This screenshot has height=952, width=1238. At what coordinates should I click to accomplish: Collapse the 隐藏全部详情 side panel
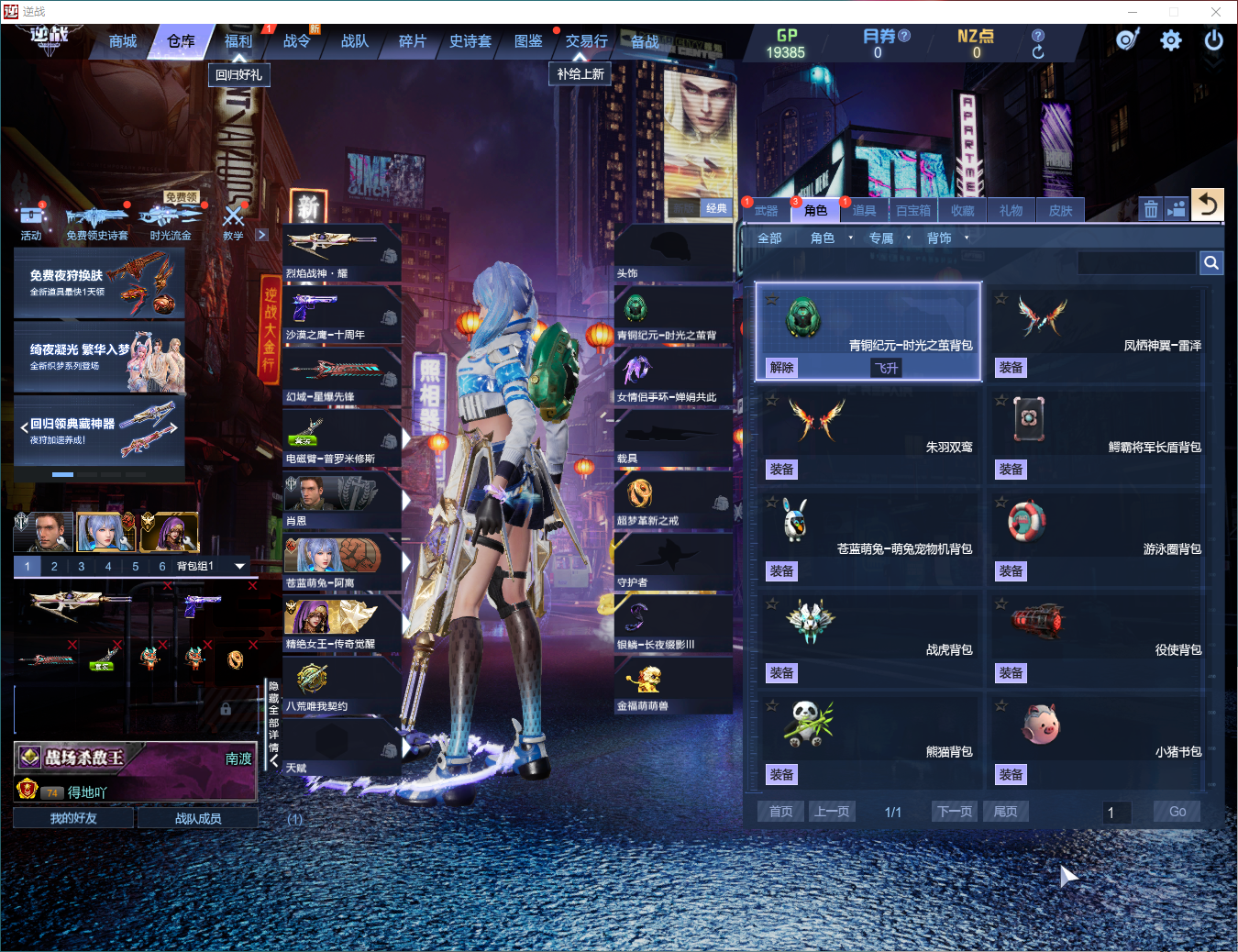pyautogui.click(x=273, y=725)
